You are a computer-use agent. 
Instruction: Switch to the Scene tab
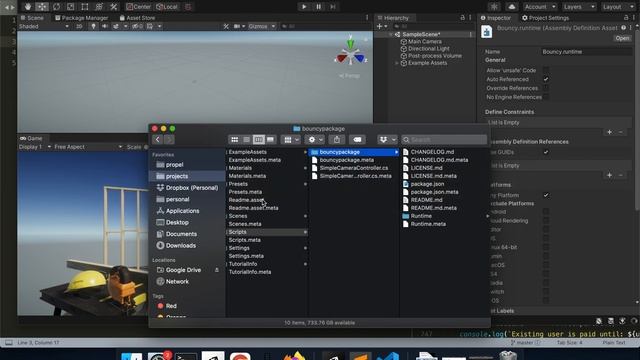32,18
